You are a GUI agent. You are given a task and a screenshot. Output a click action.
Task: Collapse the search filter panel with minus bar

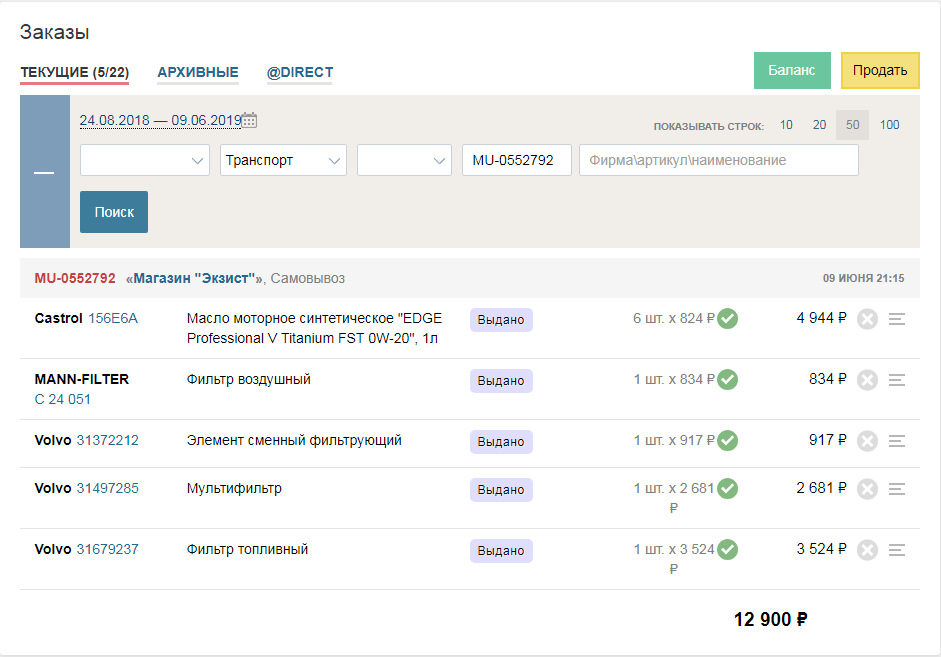44,172
